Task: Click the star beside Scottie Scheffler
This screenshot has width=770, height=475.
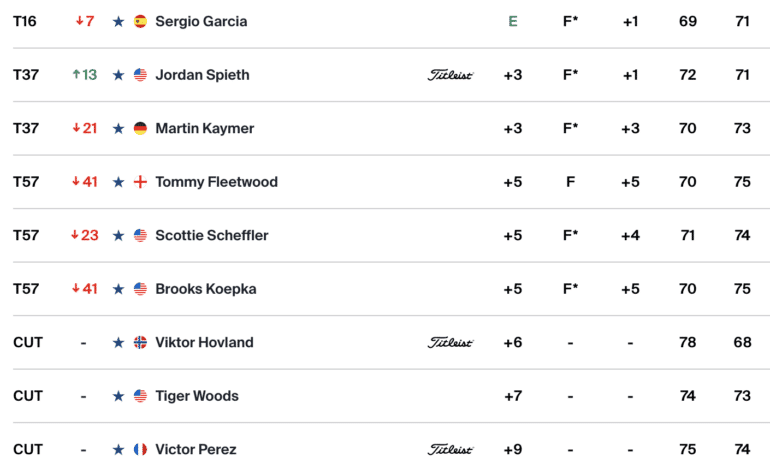Action: click(x=118, y=235)
